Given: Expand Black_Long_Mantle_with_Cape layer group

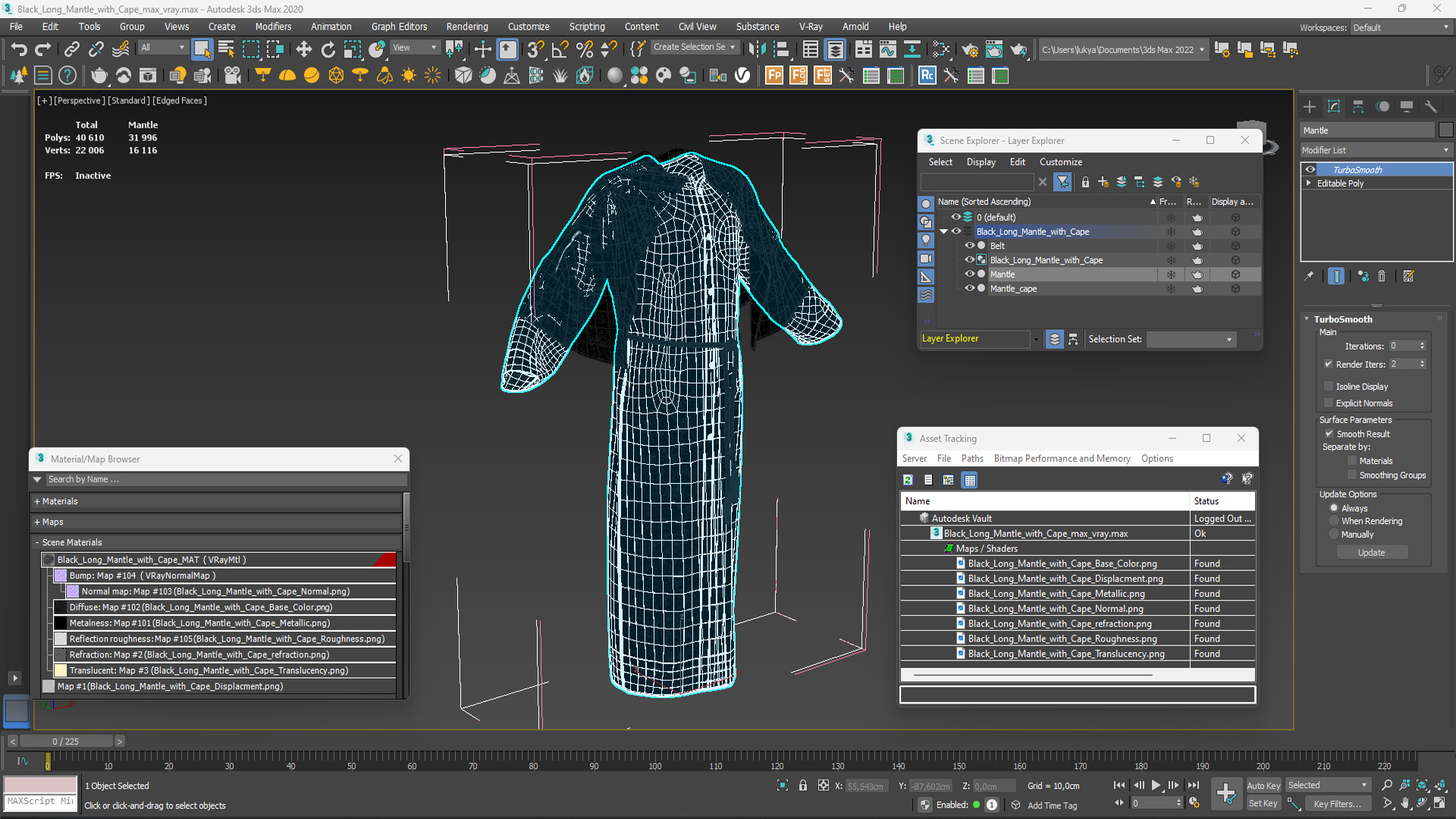Looking at the screenshot, I should pos(944,231).
